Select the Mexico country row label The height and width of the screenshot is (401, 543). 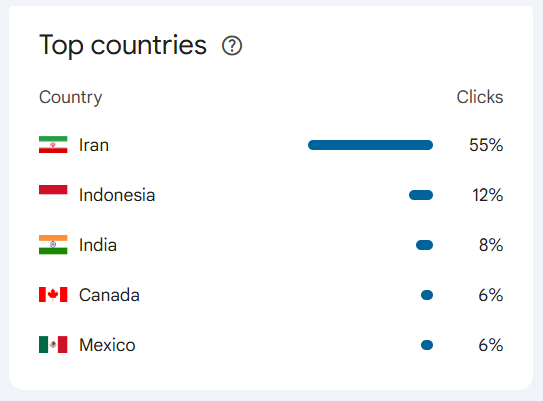[107, 345]
